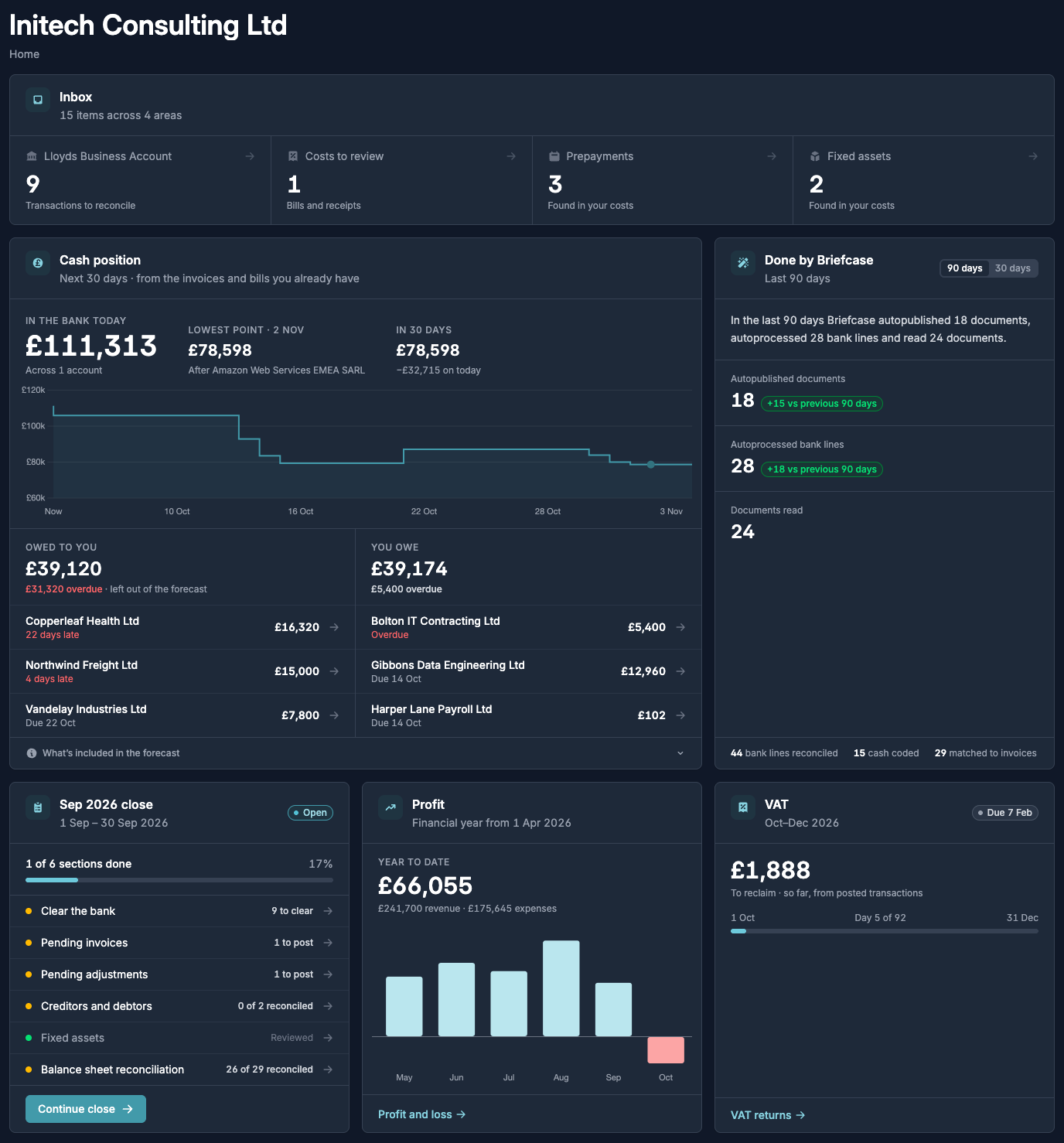Click the Due 7 Feb badge
The width and height of the screenshot is (1064, 1143).
1005,813
